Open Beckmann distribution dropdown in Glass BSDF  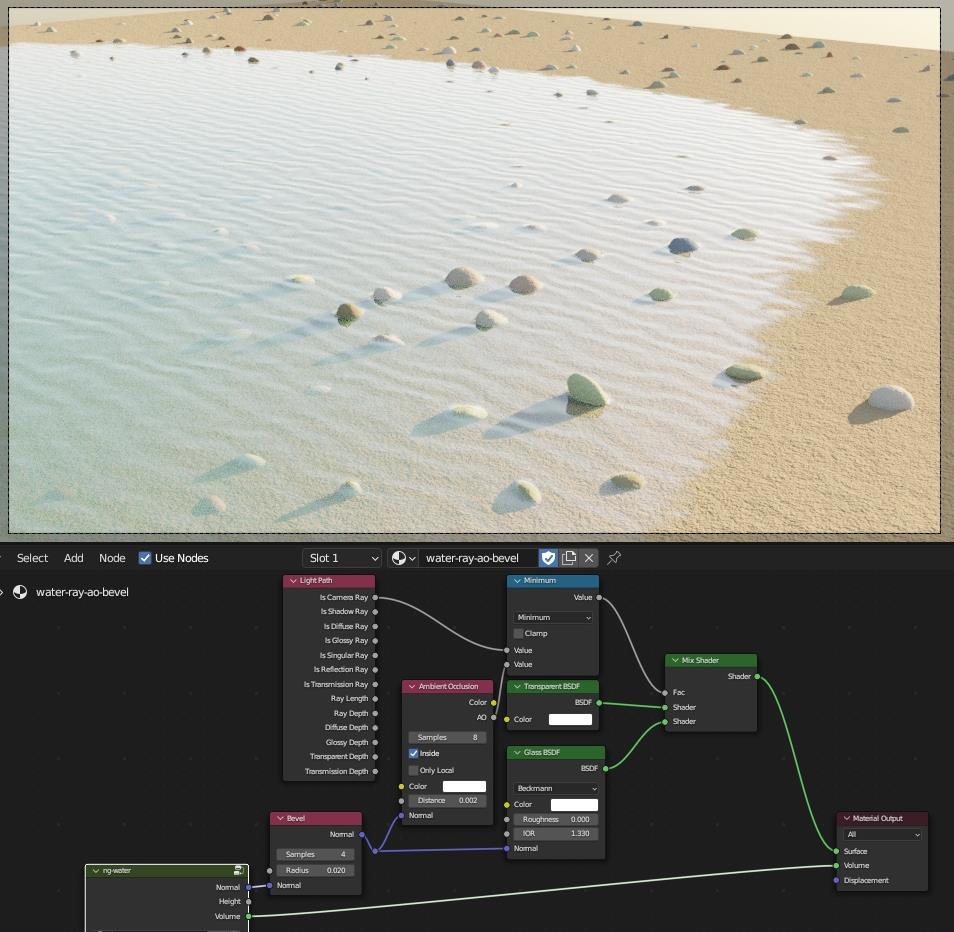coord(555,789)
